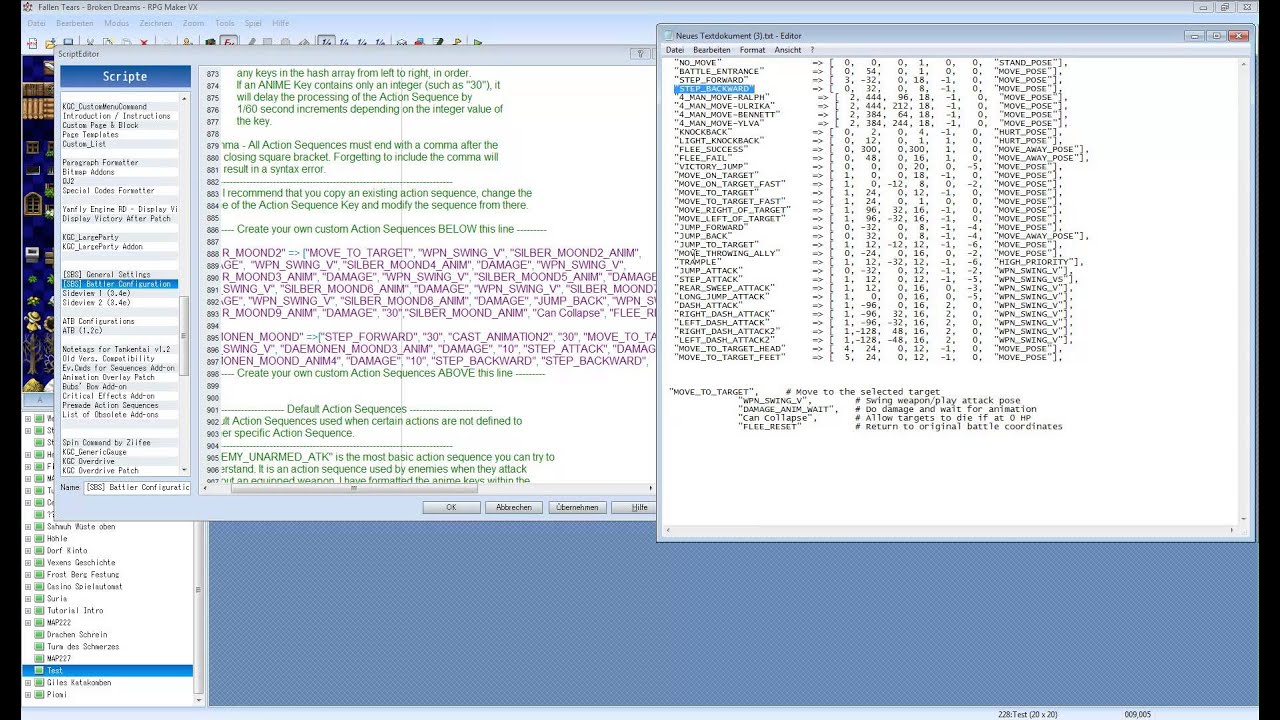Screen dimensions: 1280x720
Task: Select the KGC Overdrive Patch script
Action: 100,470
